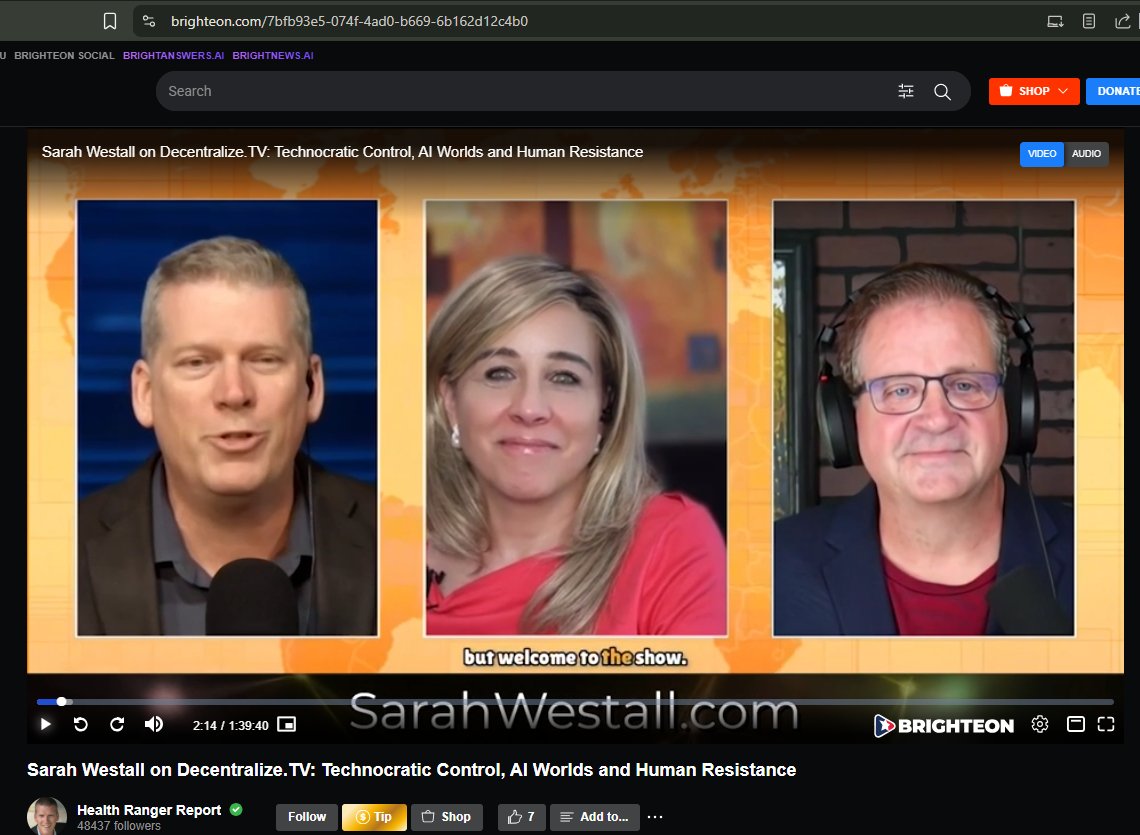Screen dimensions: 1140x835
Task: Click the 48437 followers text
Action: click(119, 826)
